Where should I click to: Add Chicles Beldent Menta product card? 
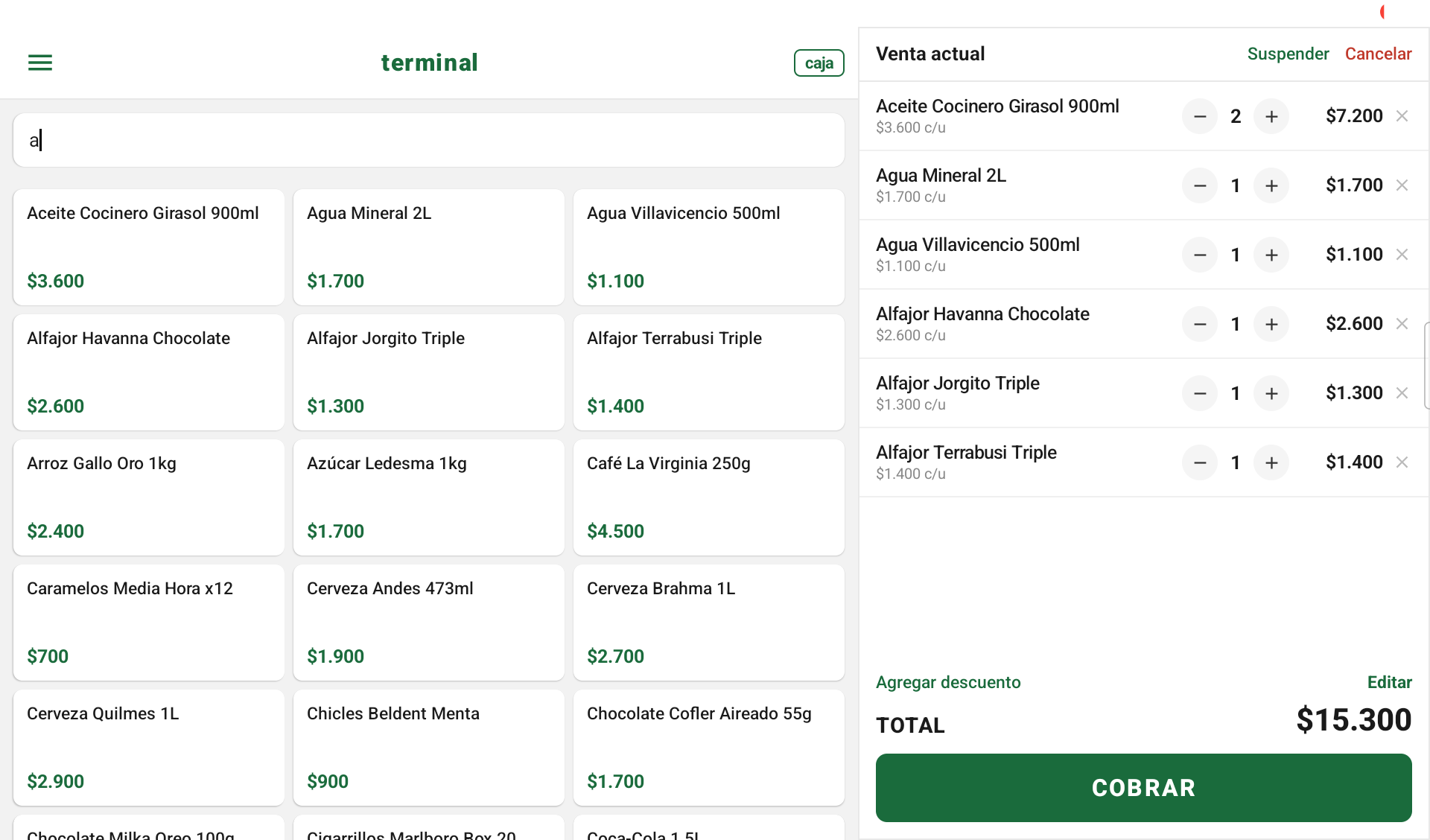coord(429,748)
